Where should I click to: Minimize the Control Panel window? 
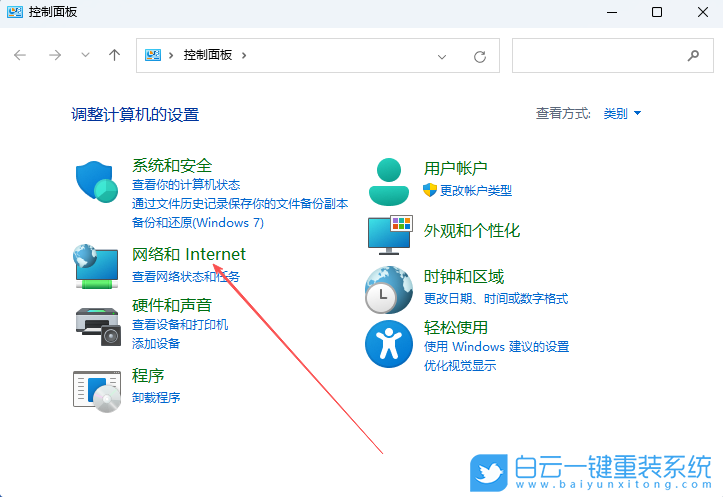click(612, 12)
